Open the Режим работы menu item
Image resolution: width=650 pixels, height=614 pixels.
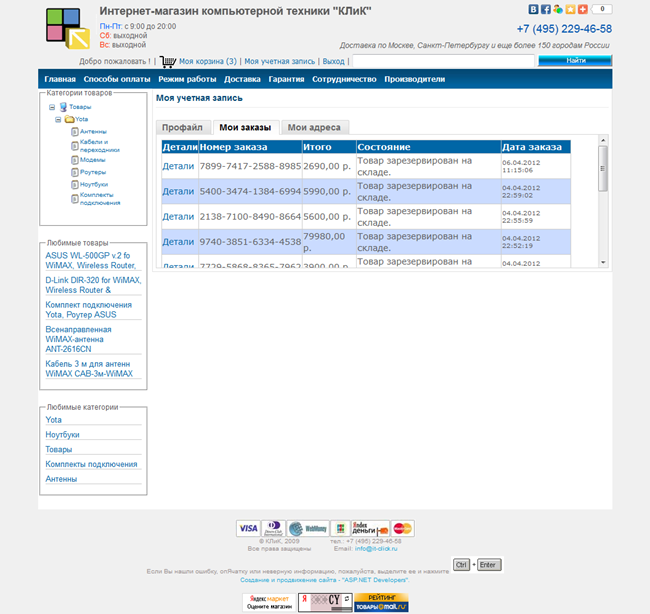click(187, 79)
